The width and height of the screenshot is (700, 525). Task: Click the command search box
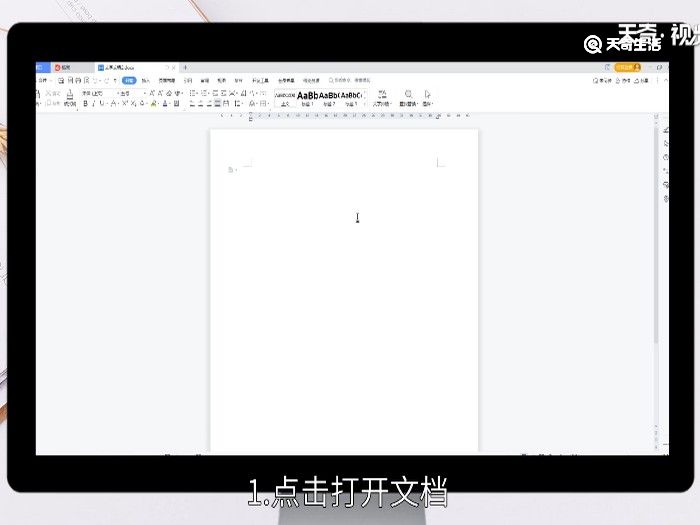pos(350,80)
